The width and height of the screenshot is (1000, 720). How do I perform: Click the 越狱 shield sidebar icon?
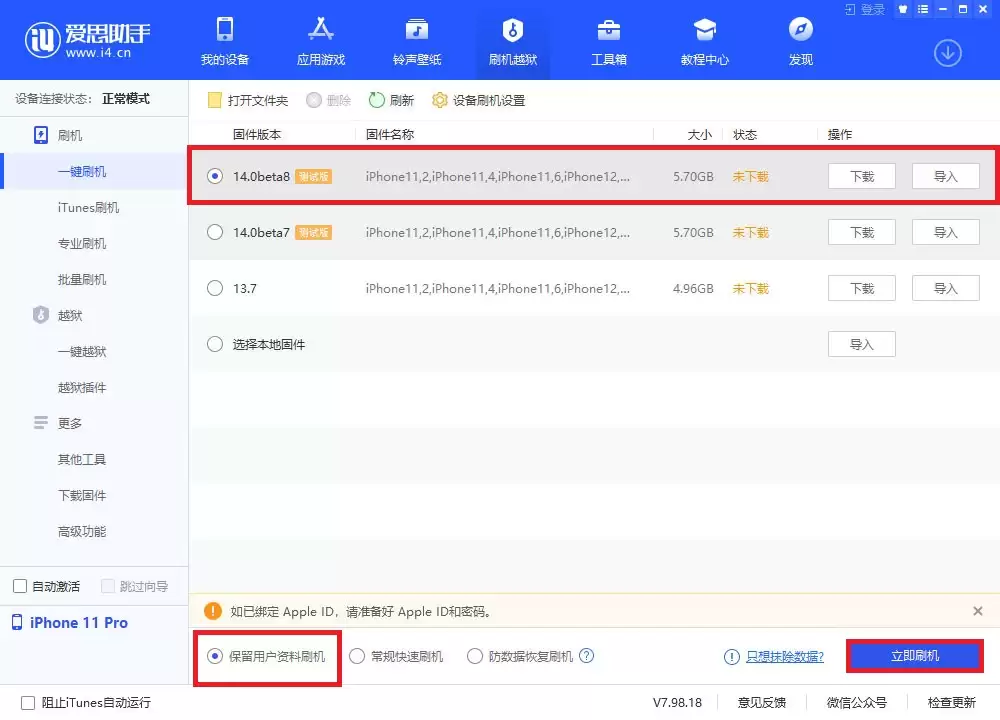[x=41, y=315]
